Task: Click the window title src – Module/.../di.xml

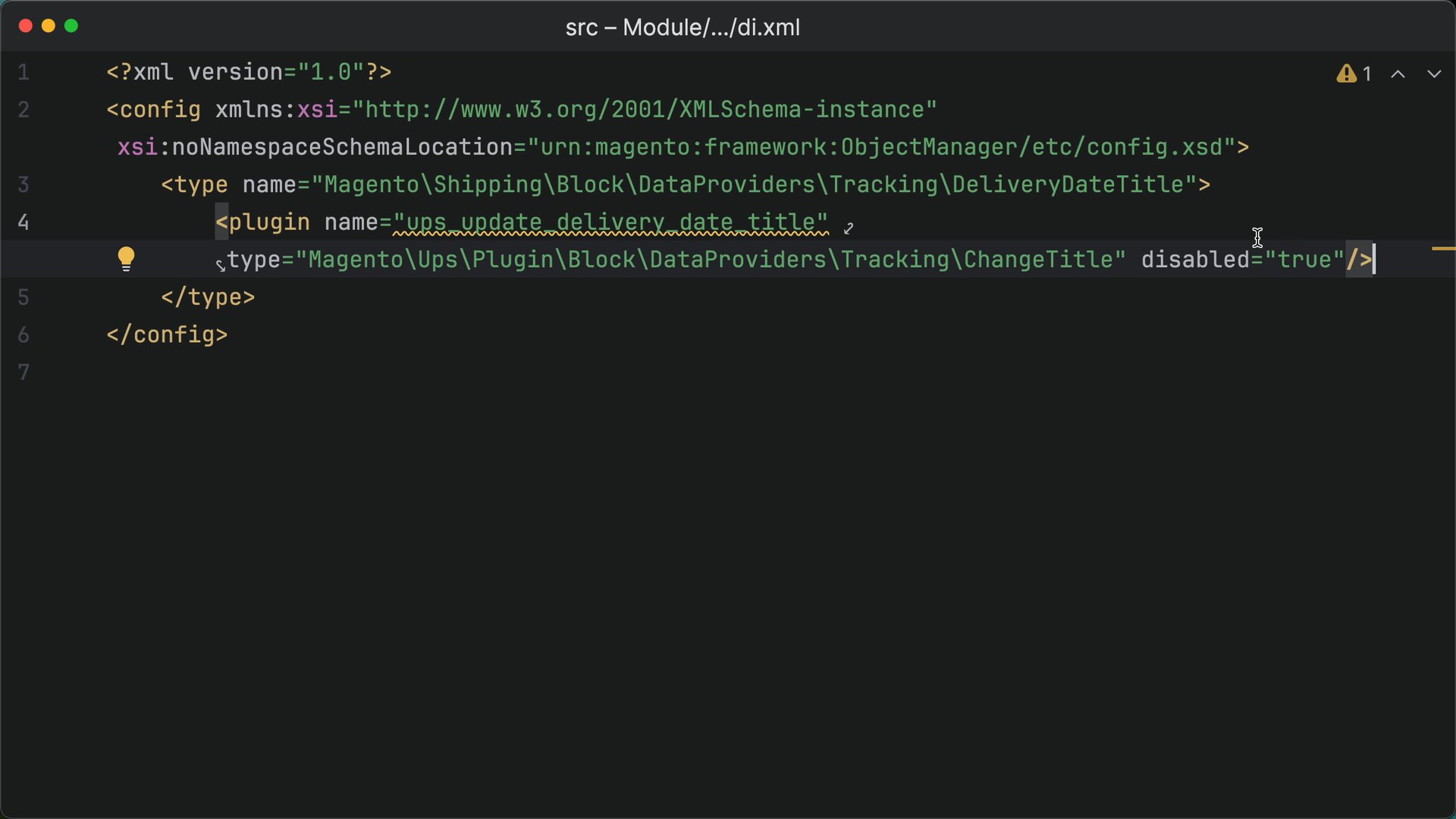Action: click(682, 27)
